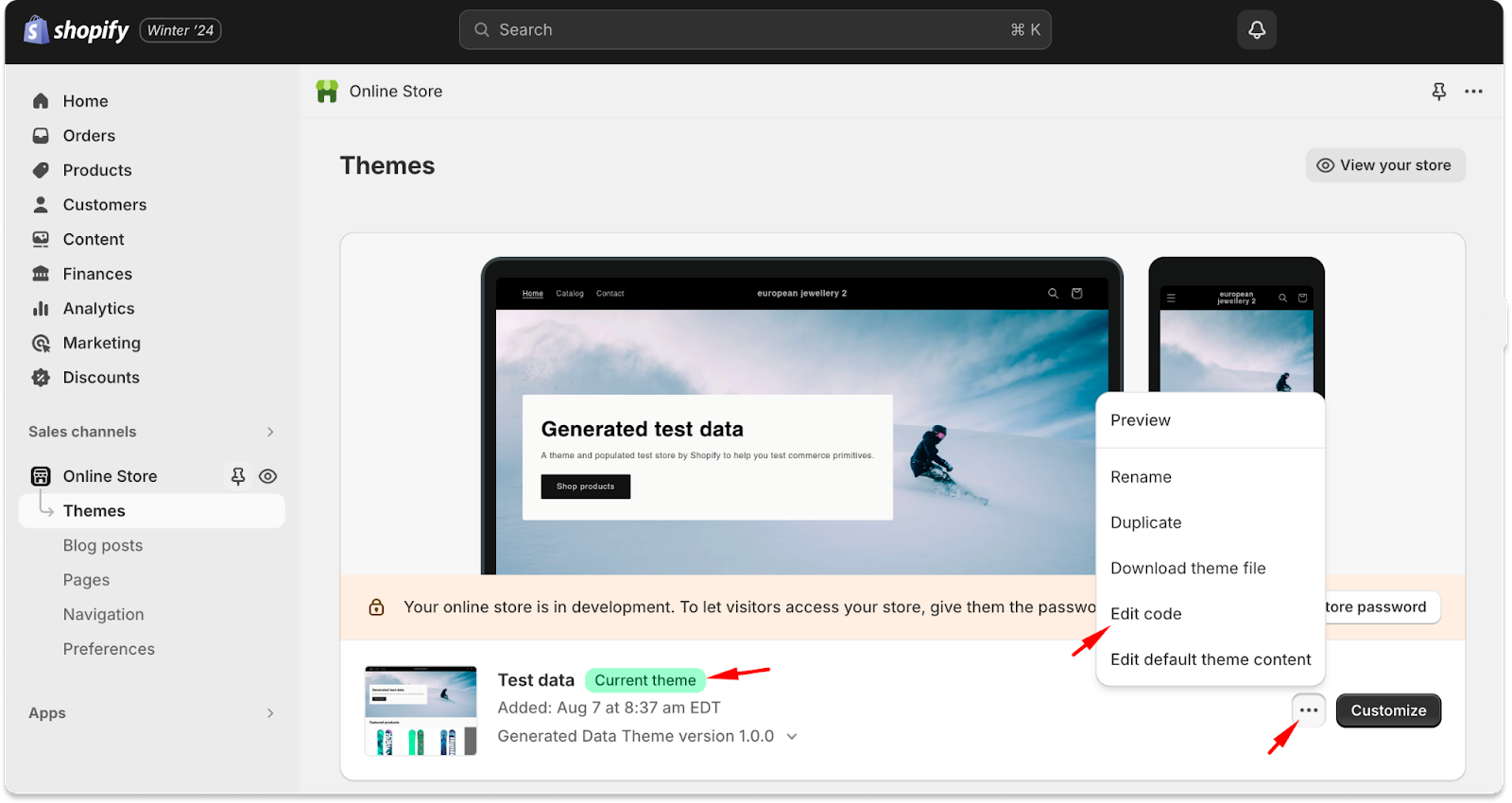Screen dimensions: 1512x803
Task: Click the Discounts badge icon
Action: pyautogui.click(x=41, y=378)
